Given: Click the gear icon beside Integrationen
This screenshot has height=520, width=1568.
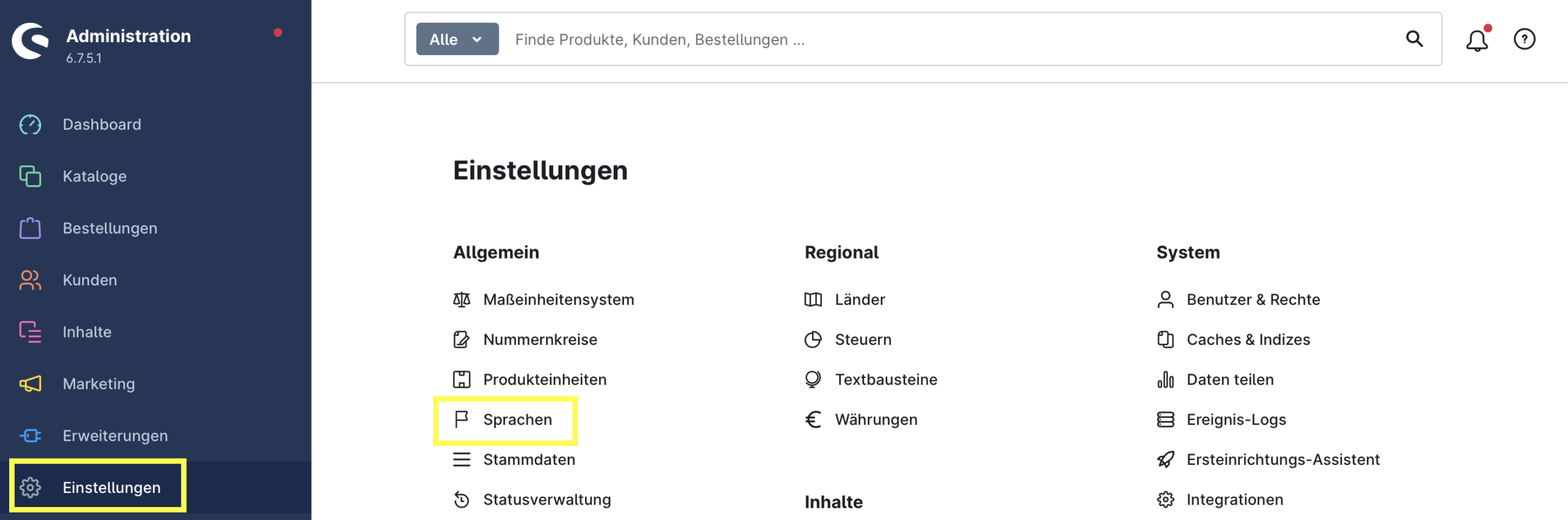Looking at the screenshot, I should (1166, 500).
